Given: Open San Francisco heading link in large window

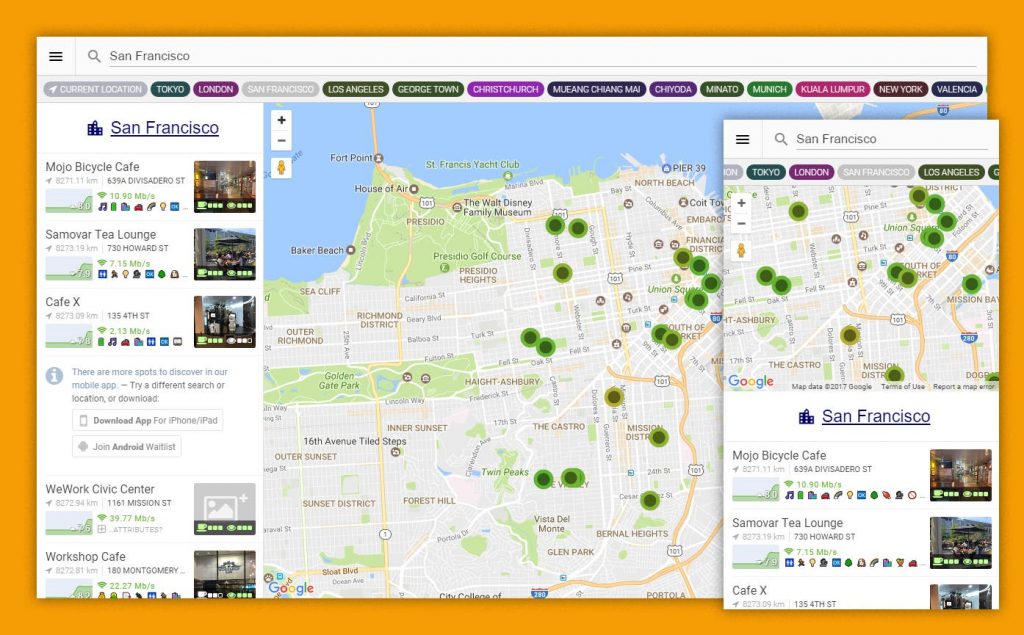Looking at the screenshot, I should [x=165, y=127].
